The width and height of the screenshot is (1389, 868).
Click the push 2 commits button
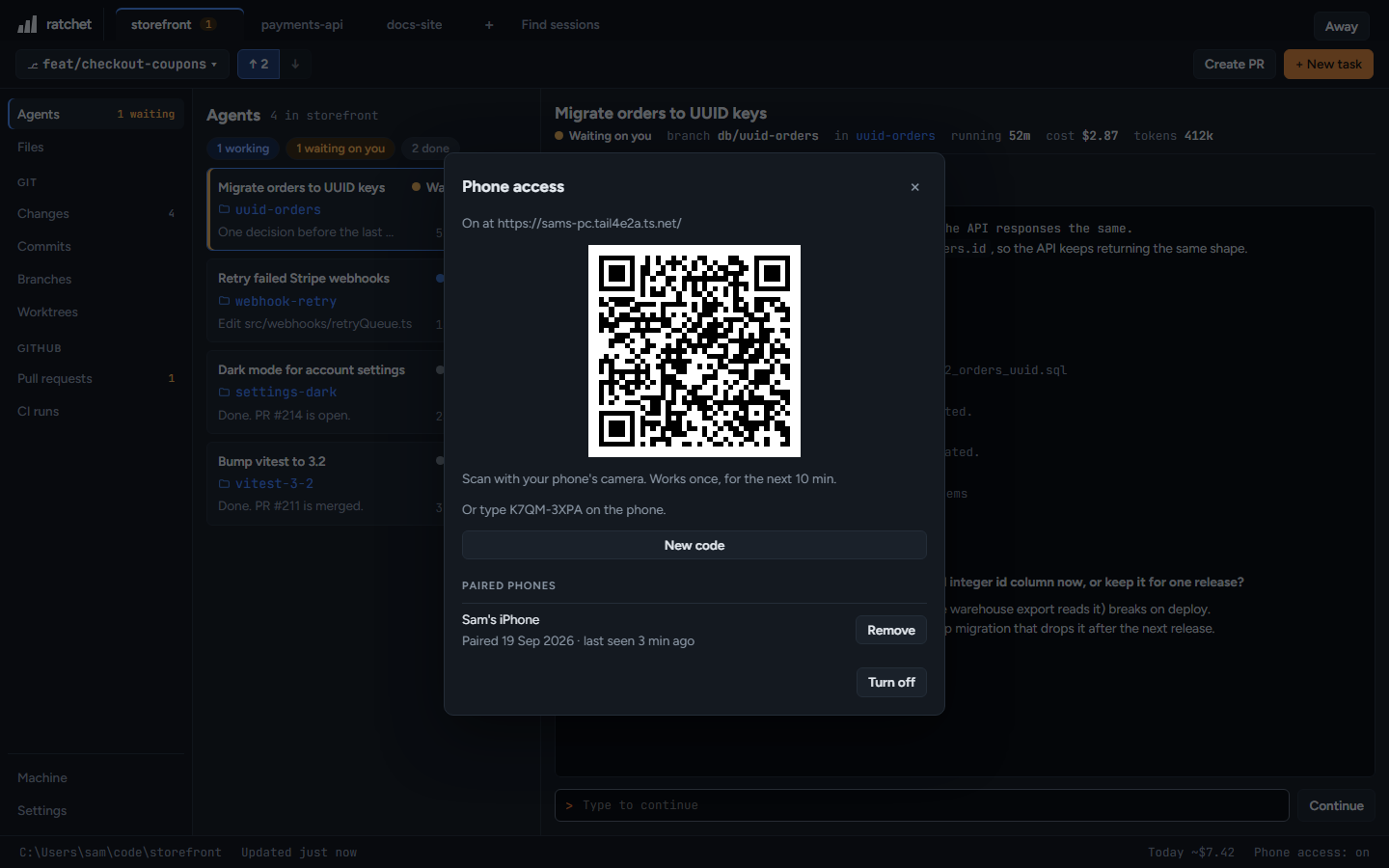[x=259, y=65]
